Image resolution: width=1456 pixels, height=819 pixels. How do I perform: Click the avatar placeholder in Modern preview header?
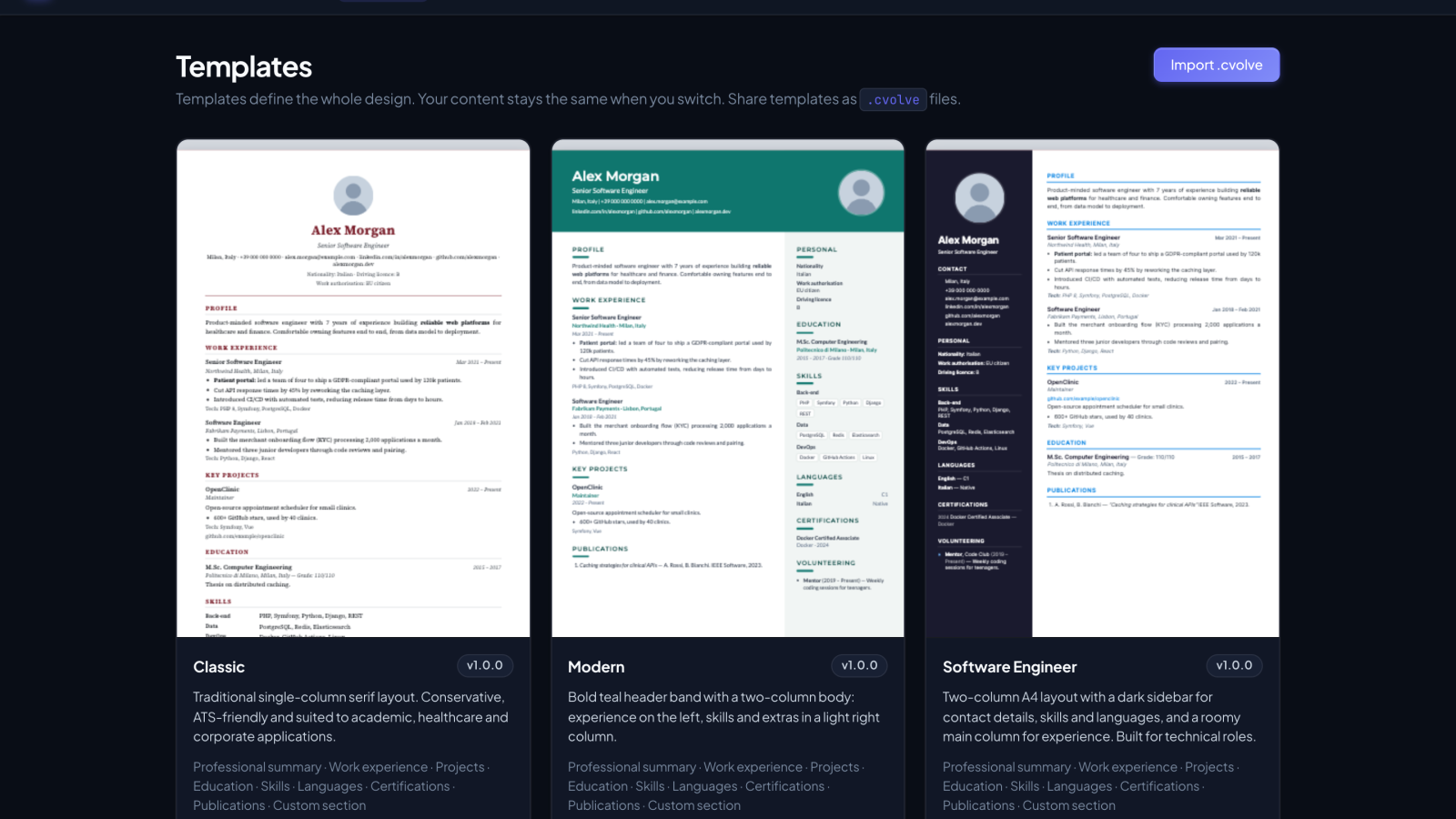tap(861, 192)
